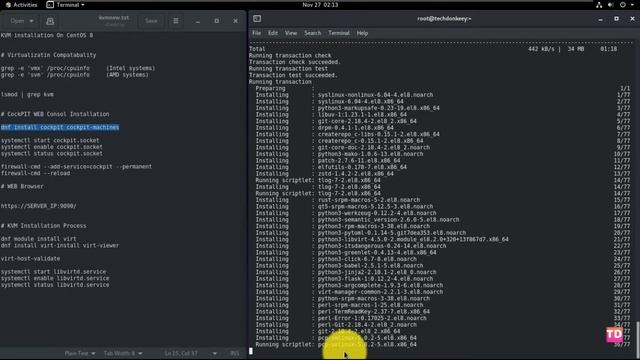Click the terminal window icon in title bar
640x360 pixels.
click(x=257, y=19)
